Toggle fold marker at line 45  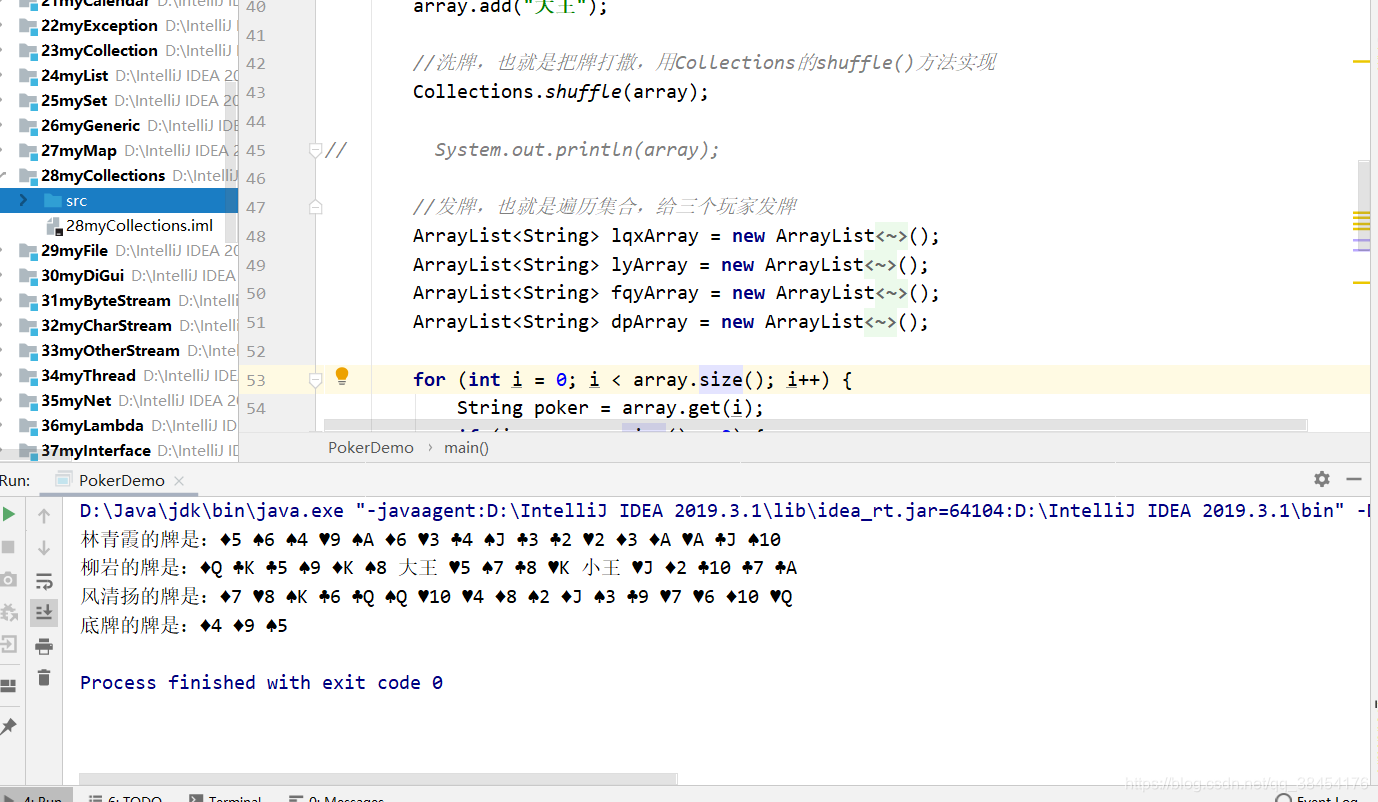tap(316, 150)
